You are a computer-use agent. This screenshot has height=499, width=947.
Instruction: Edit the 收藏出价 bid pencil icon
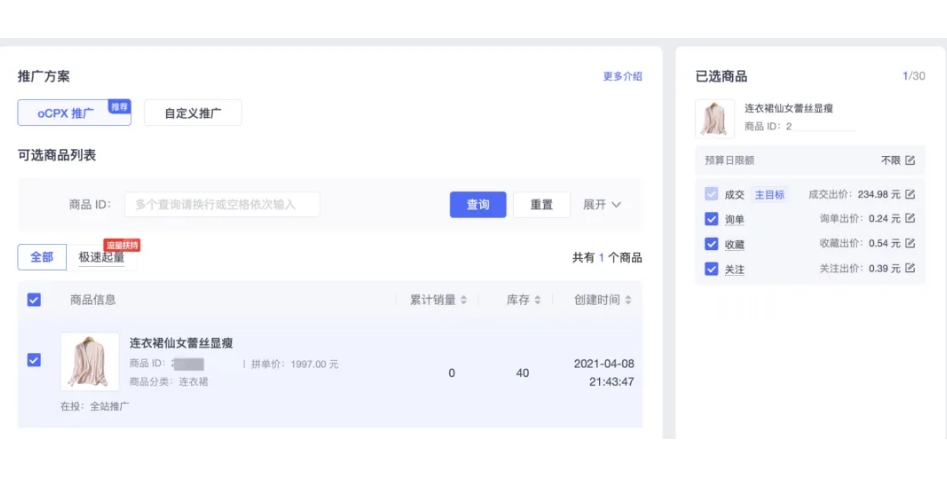[x=910, y=243]
